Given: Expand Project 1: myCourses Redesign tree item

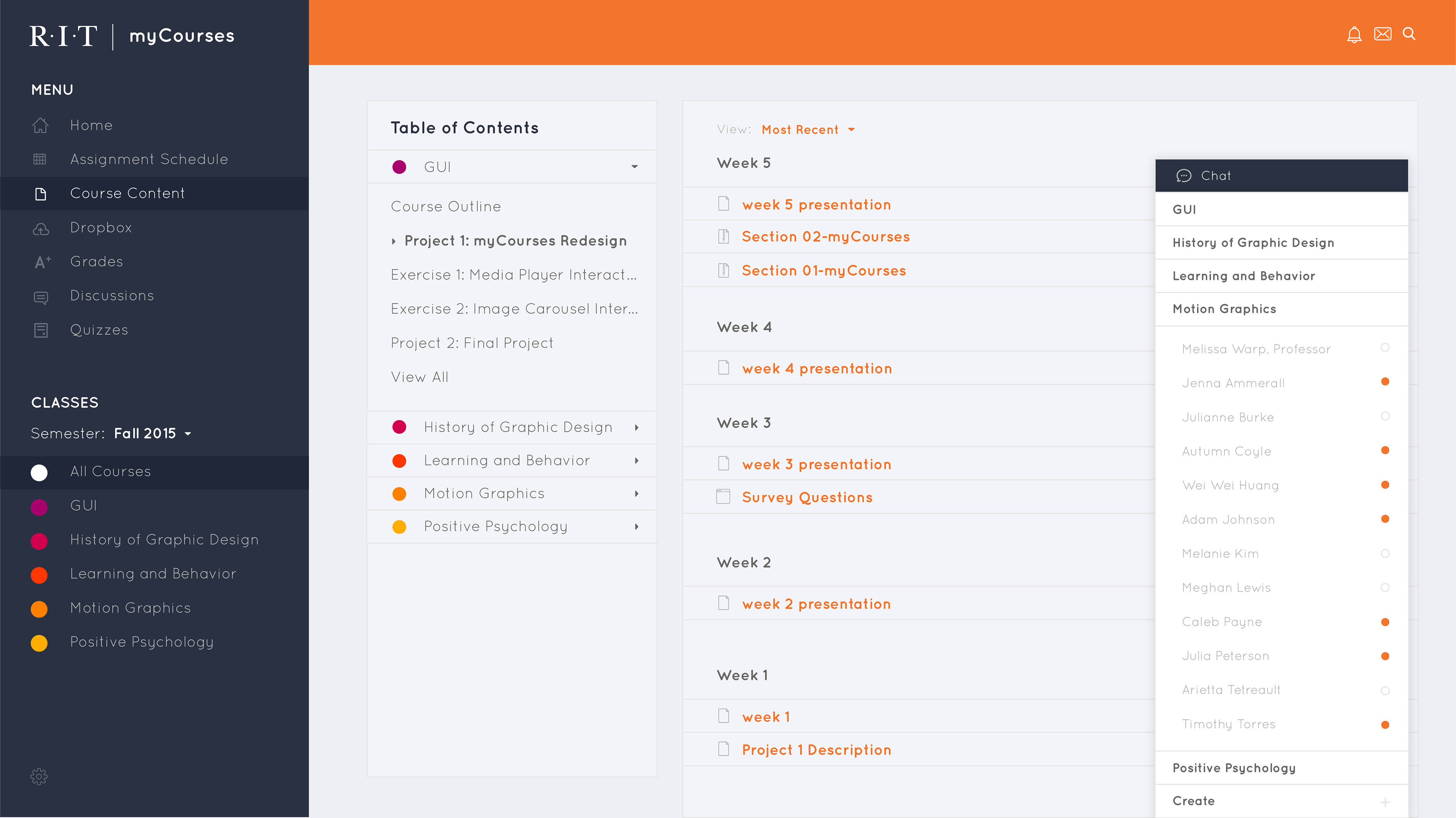Looking at the screenshot, I should point(394,242).
